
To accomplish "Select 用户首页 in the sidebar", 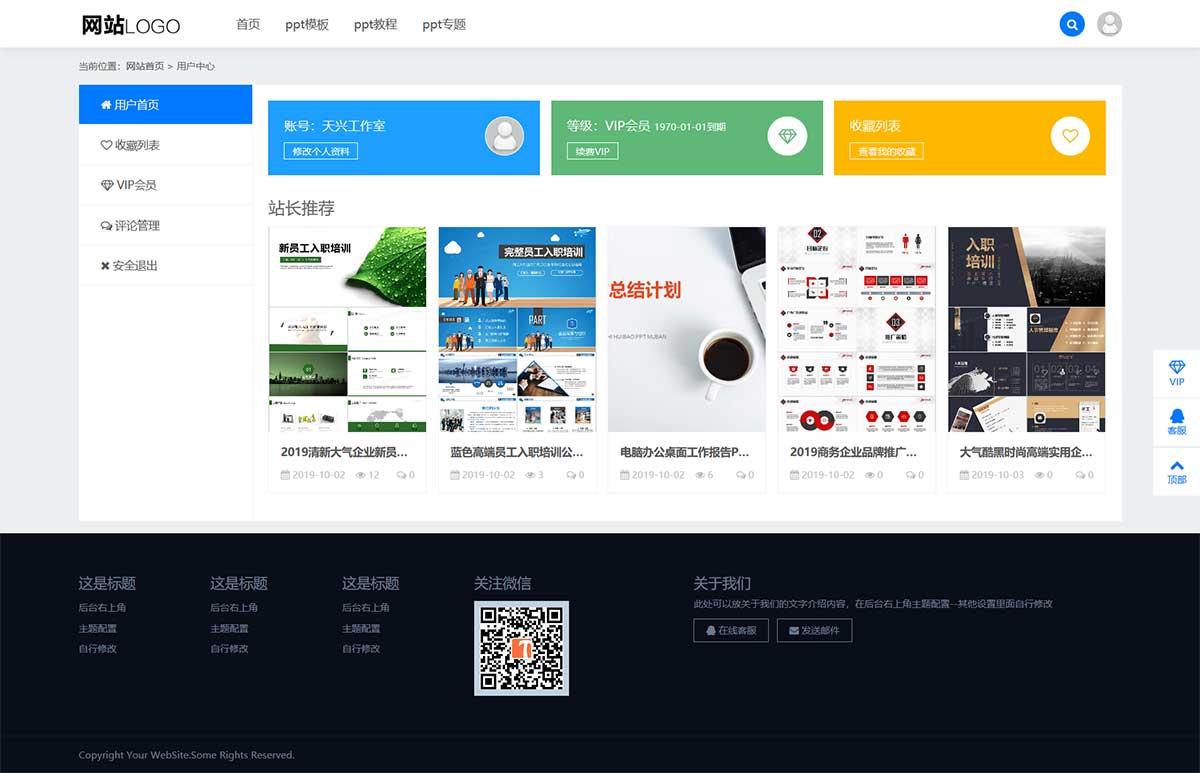I will (x=165, y=104).
